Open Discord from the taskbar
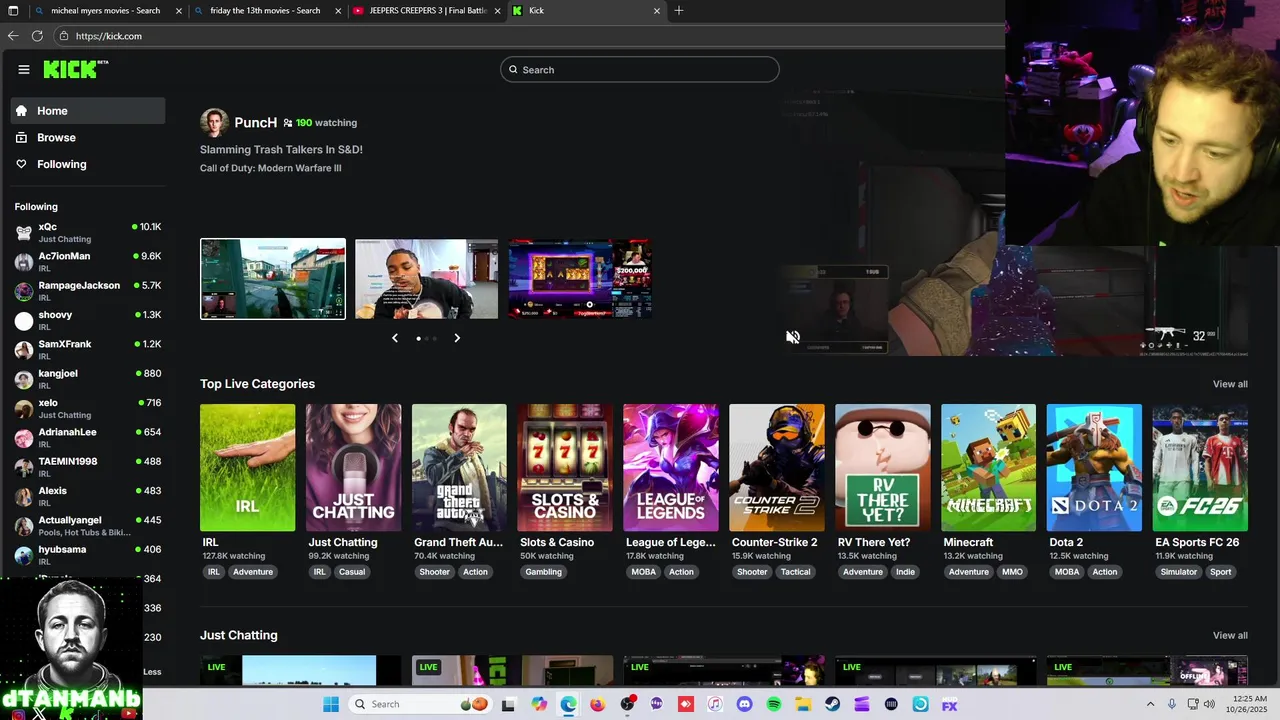The width and height of the screenshot is (1280, 720). tap(744, 704)
